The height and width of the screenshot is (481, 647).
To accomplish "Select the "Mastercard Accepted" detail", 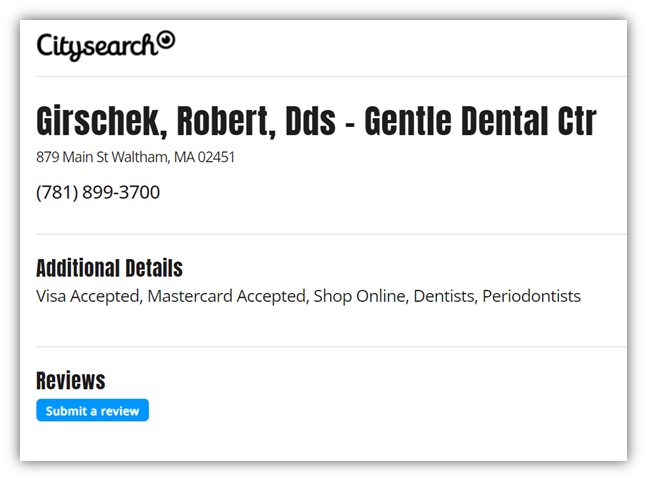I will click(226, 296).
